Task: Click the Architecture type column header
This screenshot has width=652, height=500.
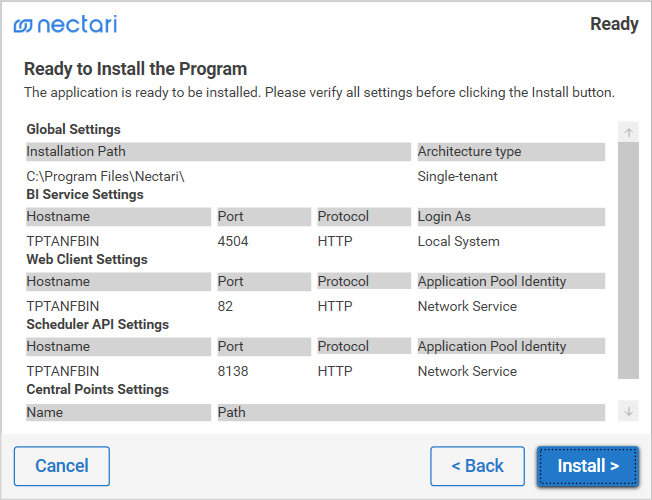Action: (x=511, y=152)
